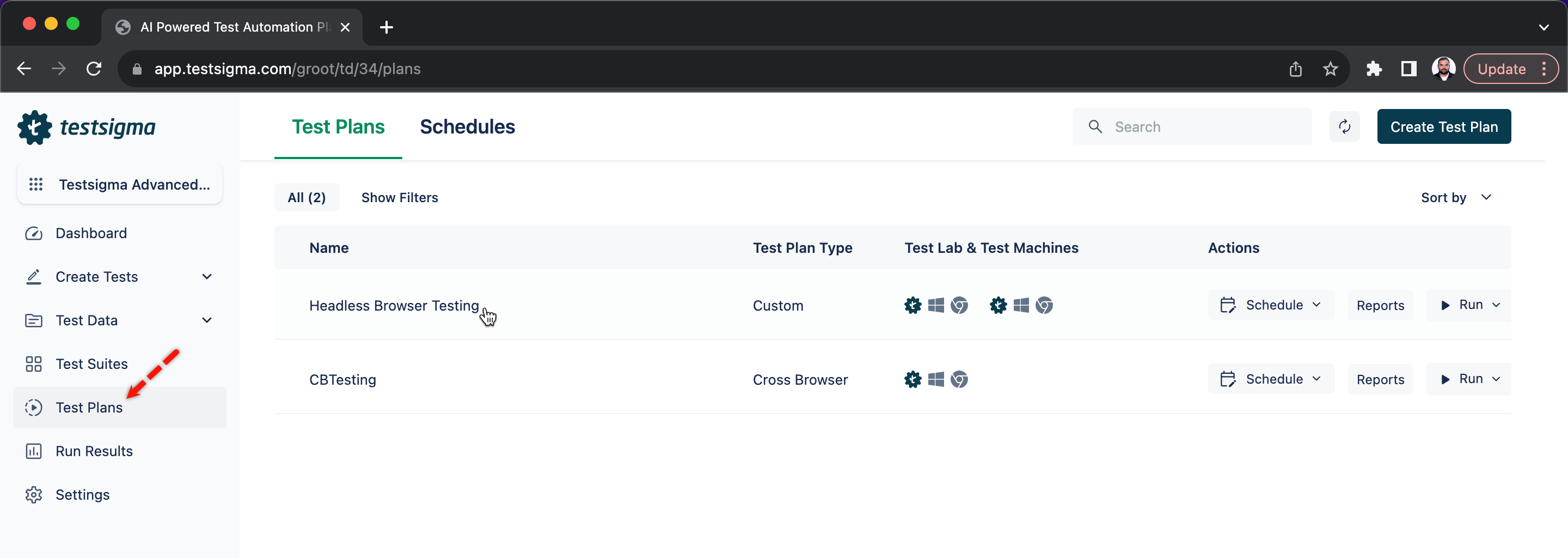Open Schedule dropdown for Headless Browser Testing
The height and width of the screenshot is (558, 1568).
click(x=1271, y=305)
